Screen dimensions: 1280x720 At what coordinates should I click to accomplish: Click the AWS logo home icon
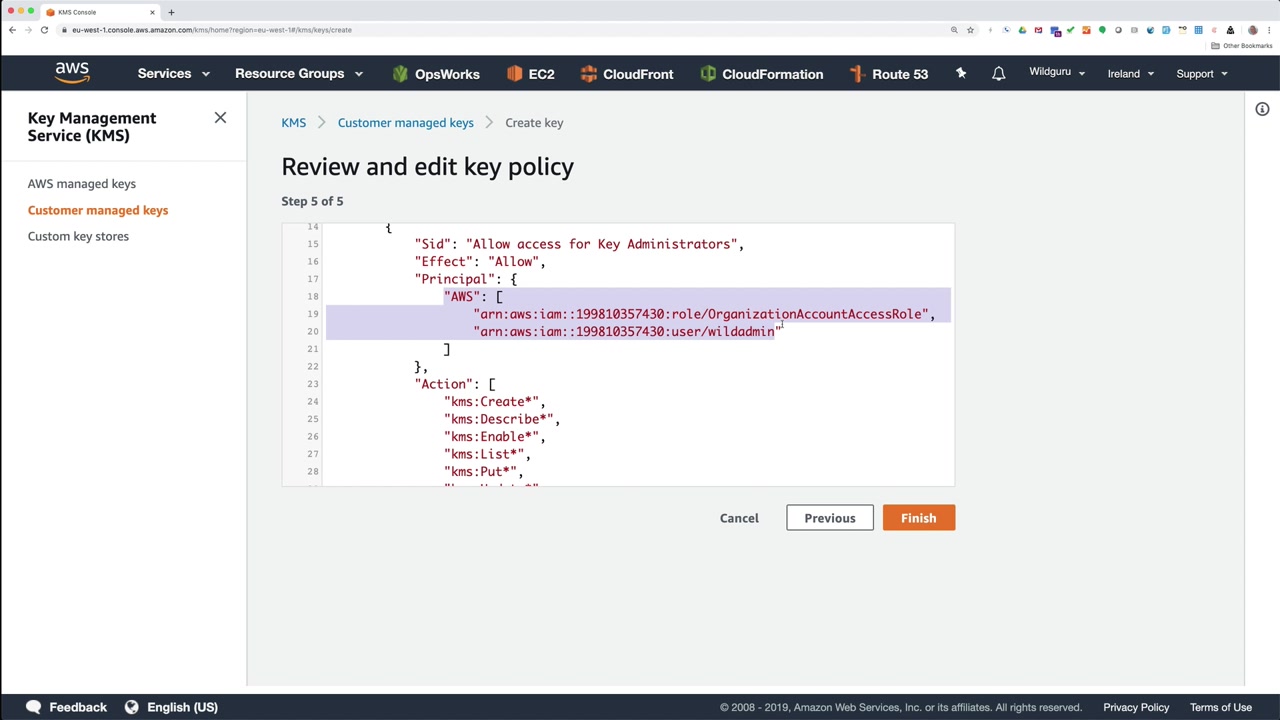coord(72,73)
